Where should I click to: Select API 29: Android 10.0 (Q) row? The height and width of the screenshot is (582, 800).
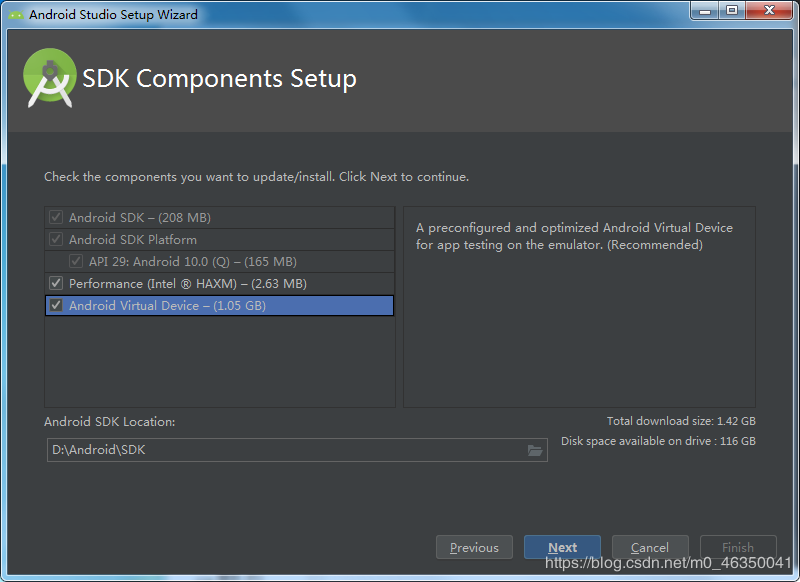(219, 261)
